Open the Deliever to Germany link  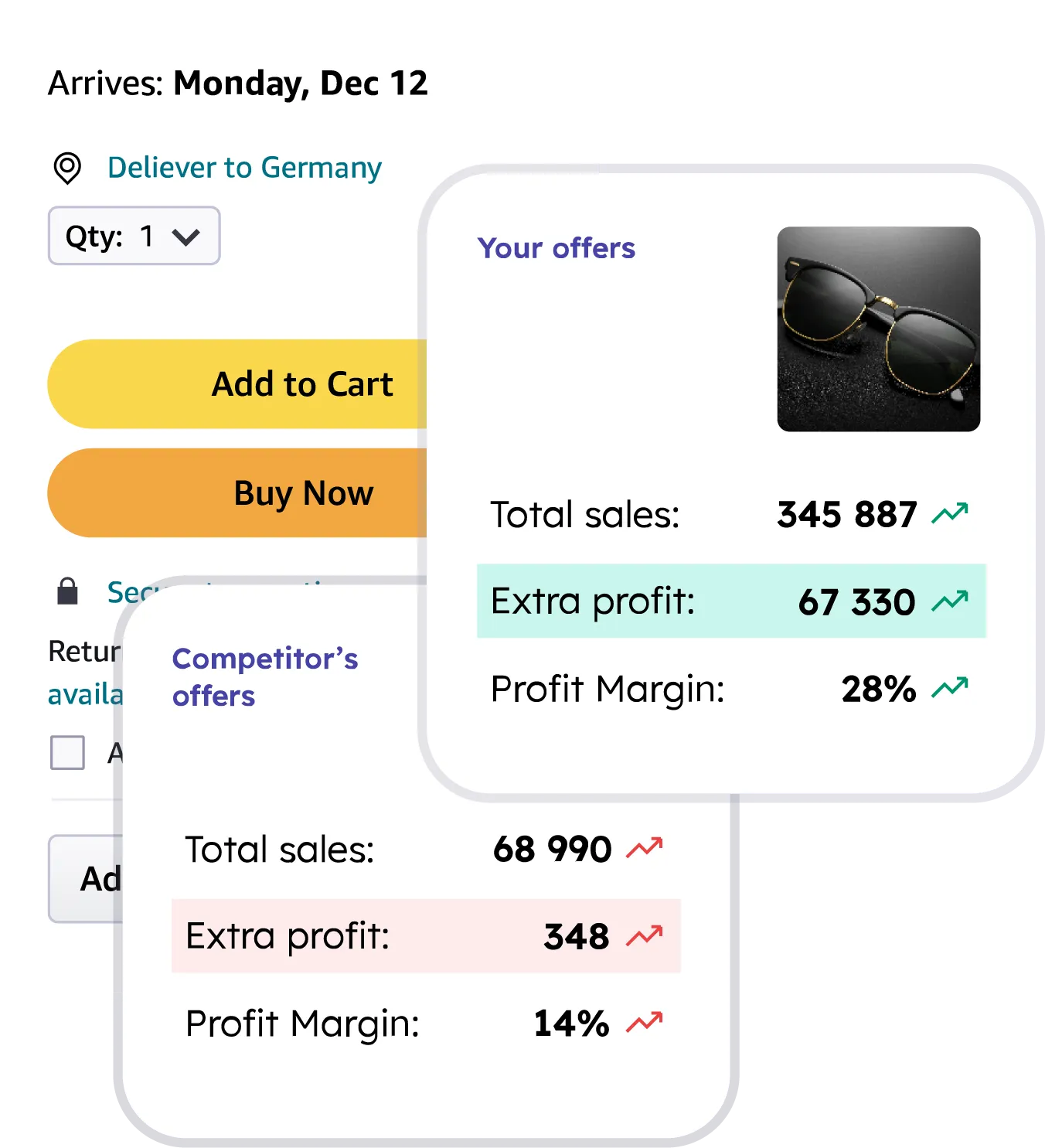coord(244,168)
